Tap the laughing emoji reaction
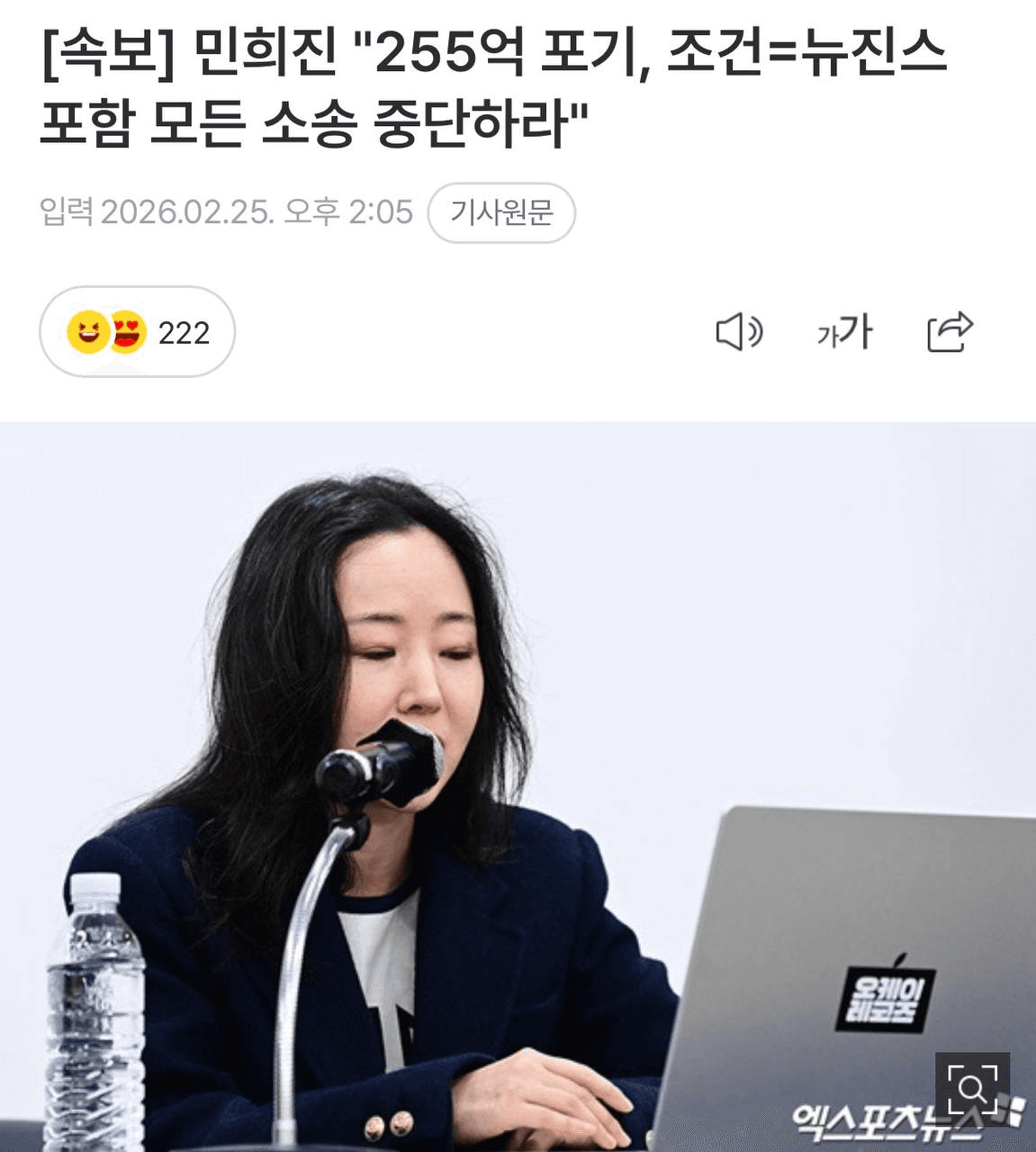This screenshot has width=1036, height=1152. pos(87,332)
